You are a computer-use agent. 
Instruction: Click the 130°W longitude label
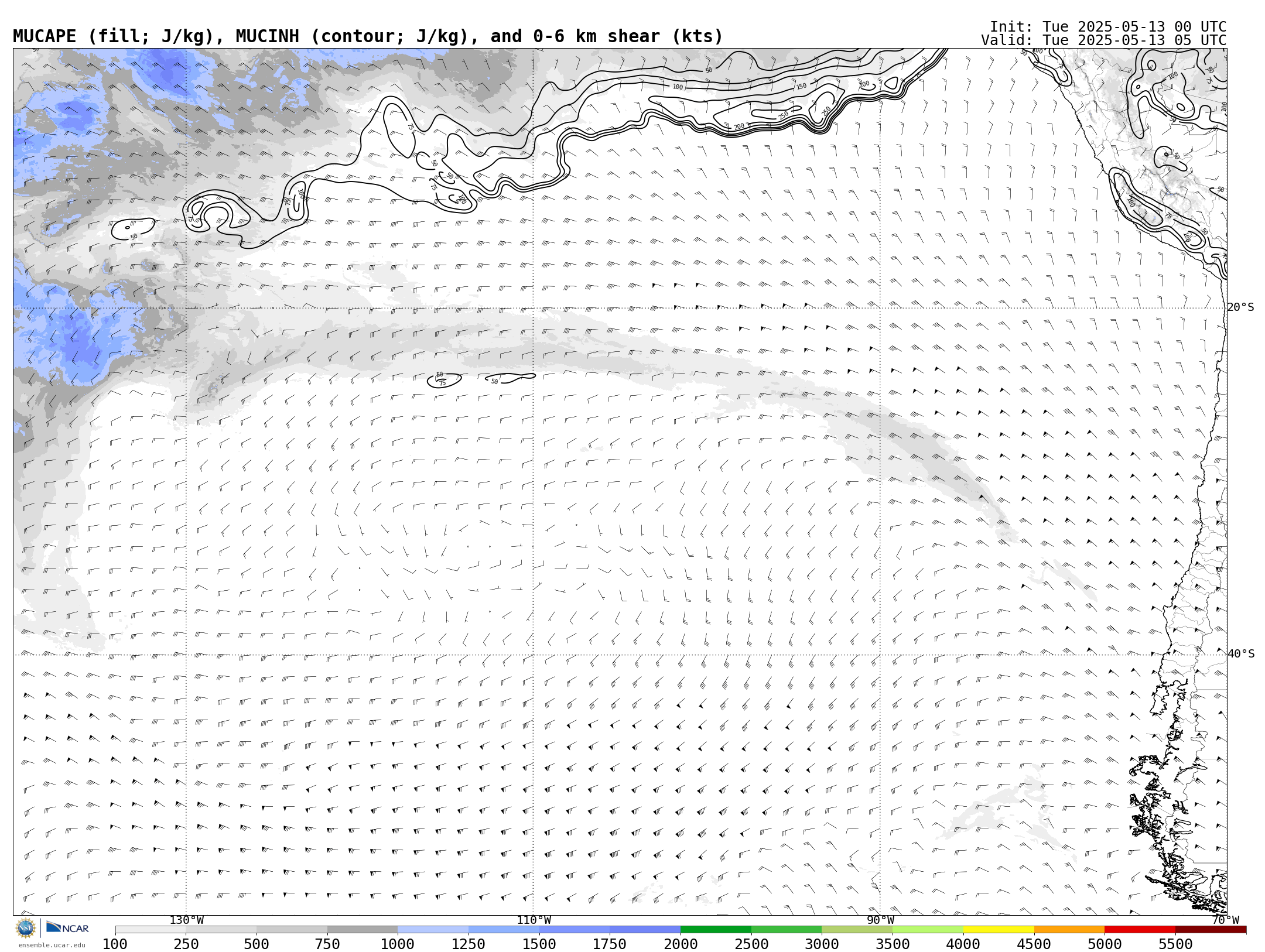(187, 920)
